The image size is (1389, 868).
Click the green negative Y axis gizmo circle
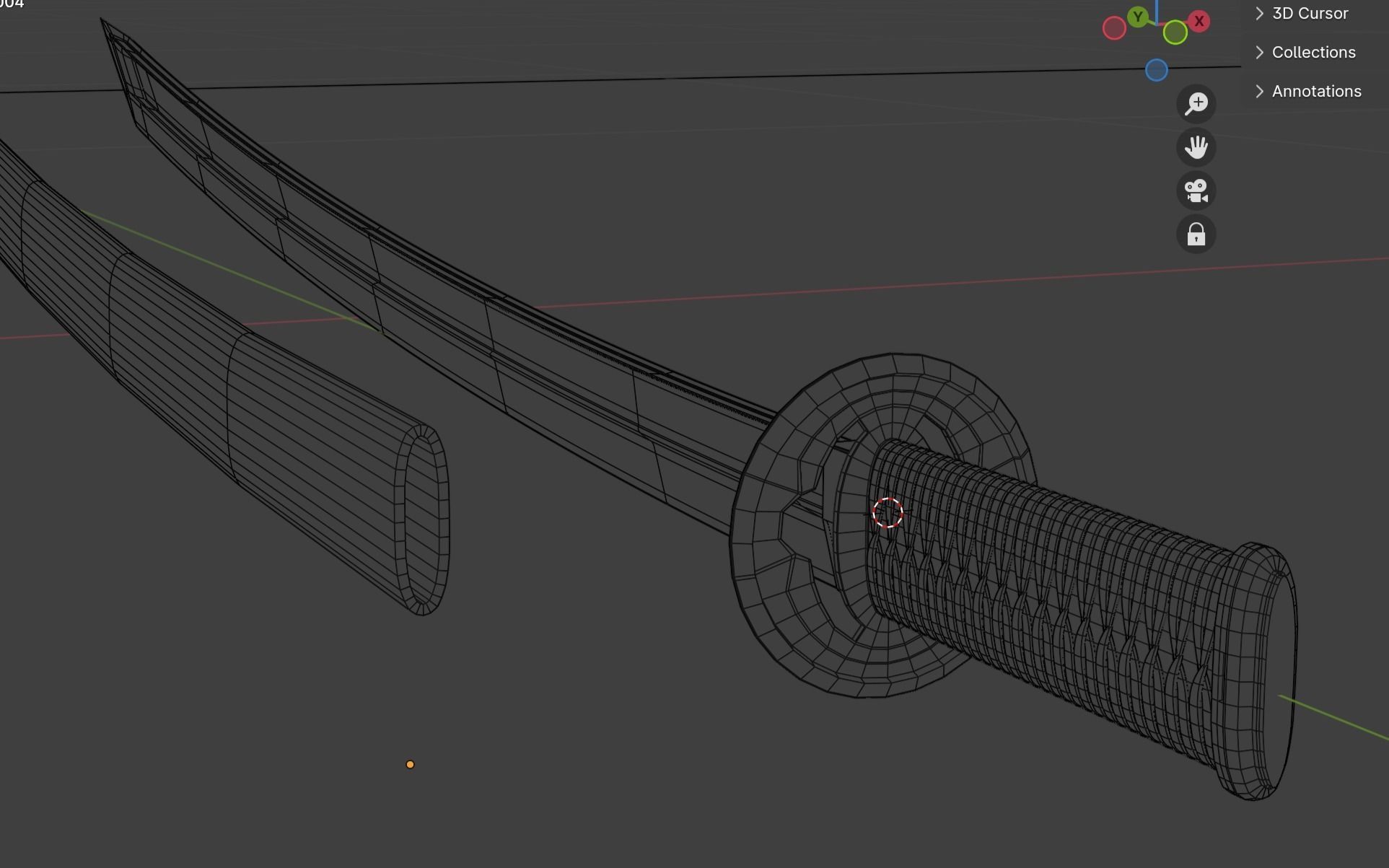coord(1175,32)
